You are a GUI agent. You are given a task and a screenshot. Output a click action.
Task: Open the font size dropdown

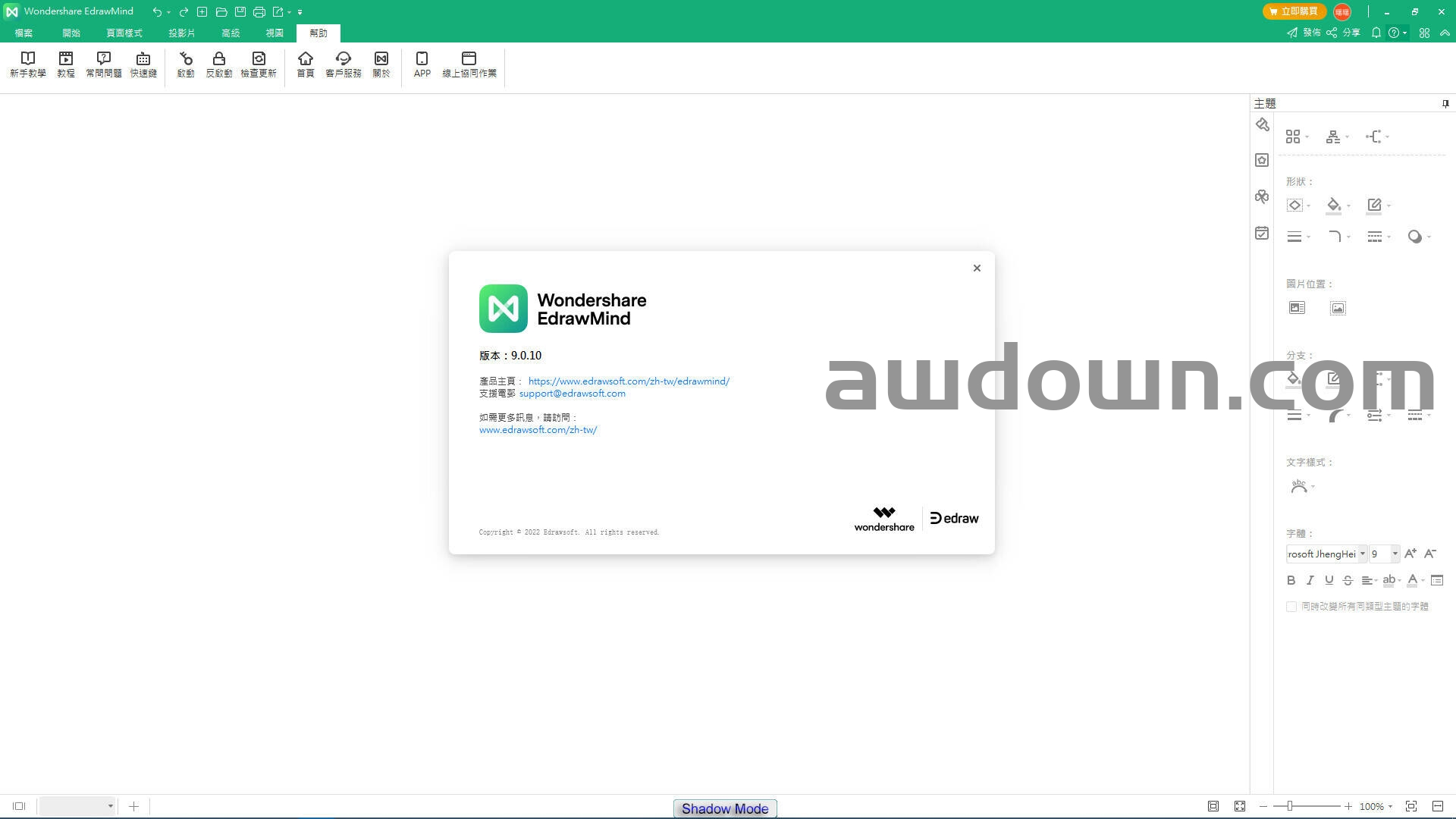click(1395, 554)
